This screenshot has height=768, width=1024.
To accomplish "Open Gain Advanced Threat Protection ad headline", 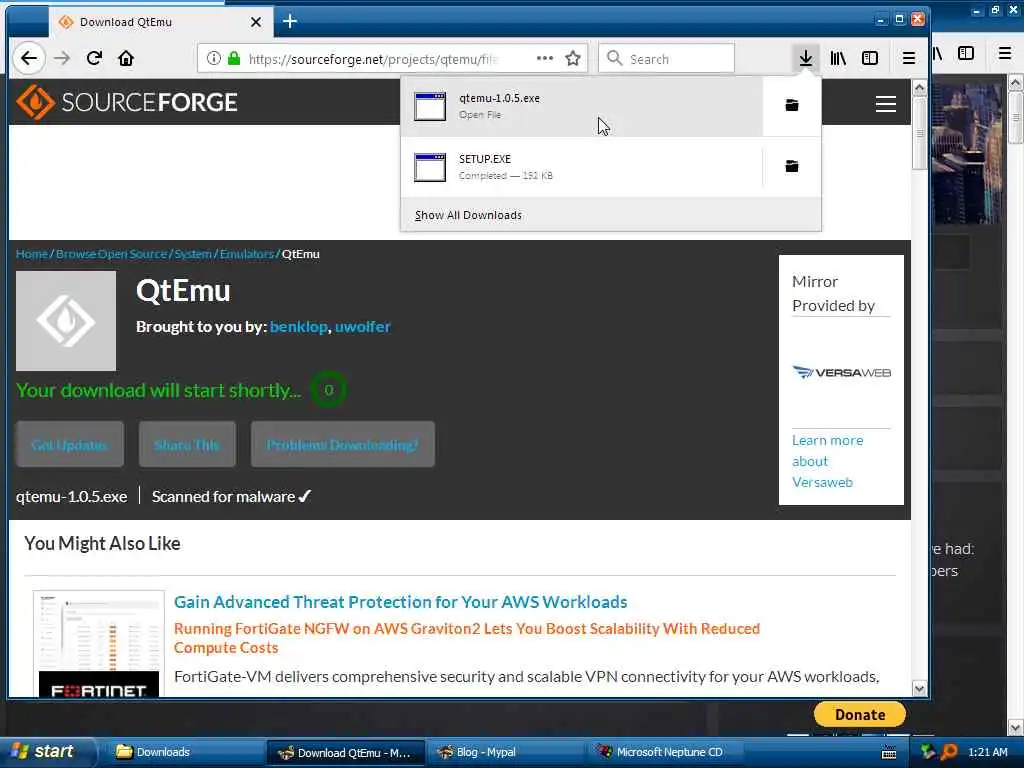I will [x=400, y=601].
